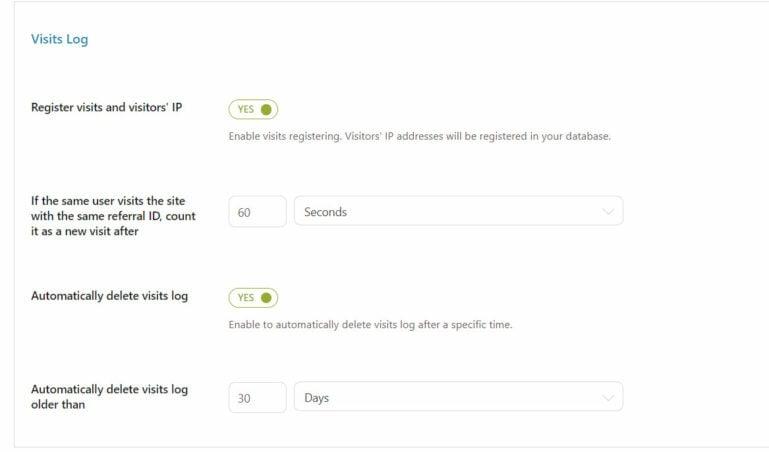The image size is (769, 452).
Task: Click the Automatically delete visits log label
Action: click(x=109, y=296)
